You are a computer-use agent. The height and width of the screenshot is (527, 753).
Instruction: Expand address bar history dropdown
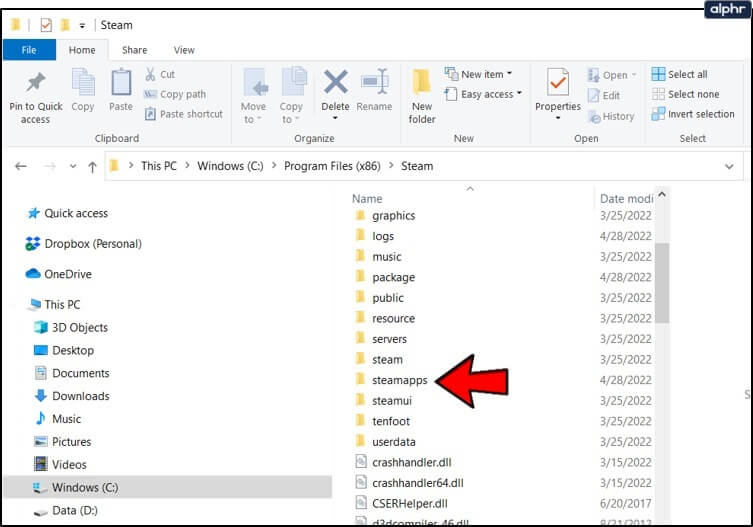(729, 167)
